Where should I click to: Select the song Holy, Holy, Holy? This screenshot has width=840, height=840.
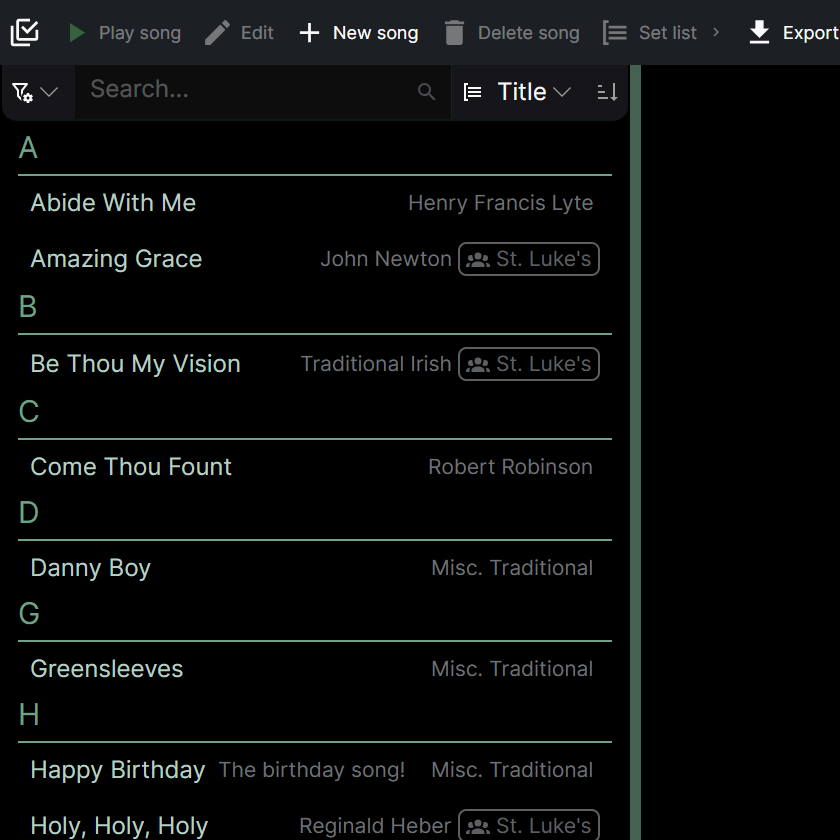pos(315,825)
